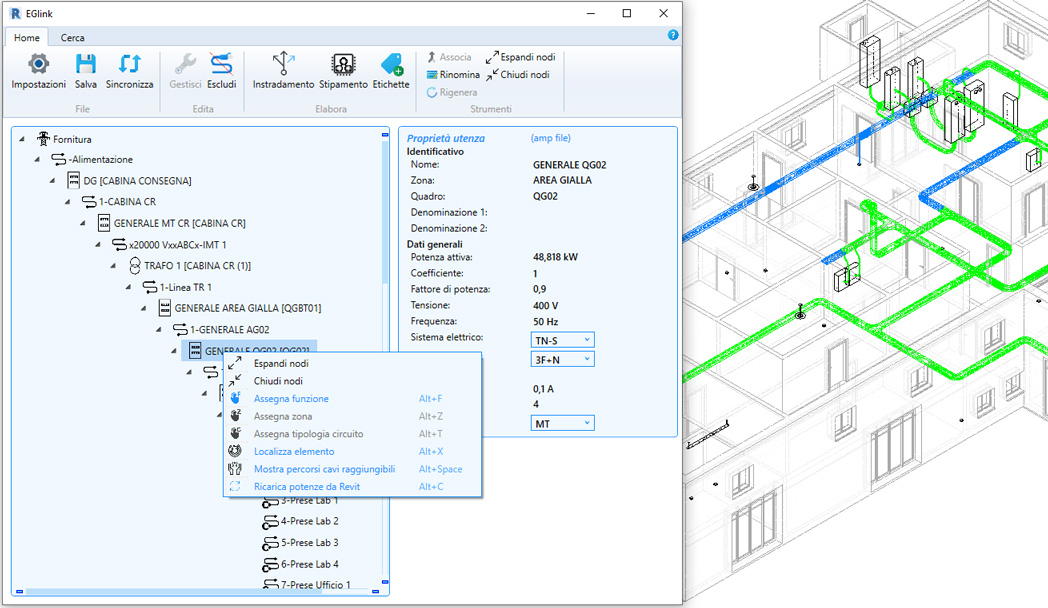Click the Etichette tag icon

(x=391, y=64)
